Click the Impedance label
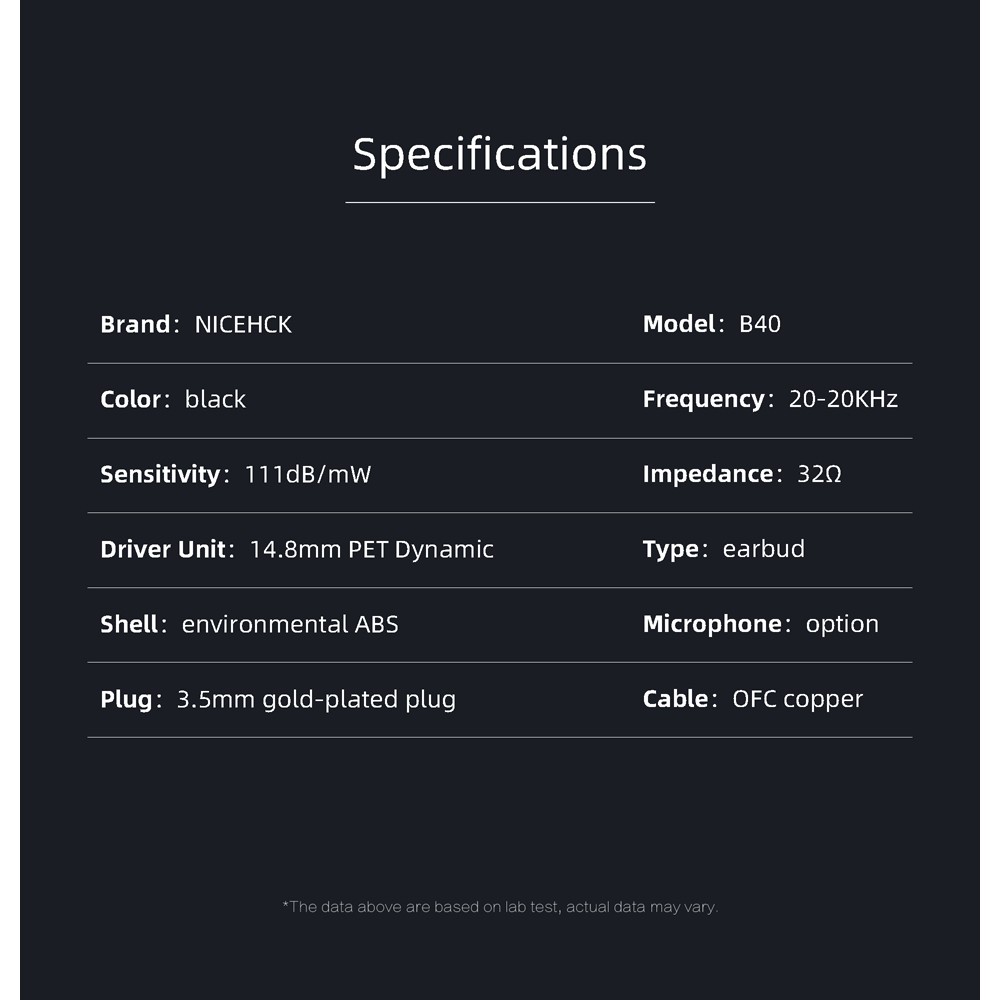The width and height of the screenshot is (1000, 1000). click(x=708, y=474)
